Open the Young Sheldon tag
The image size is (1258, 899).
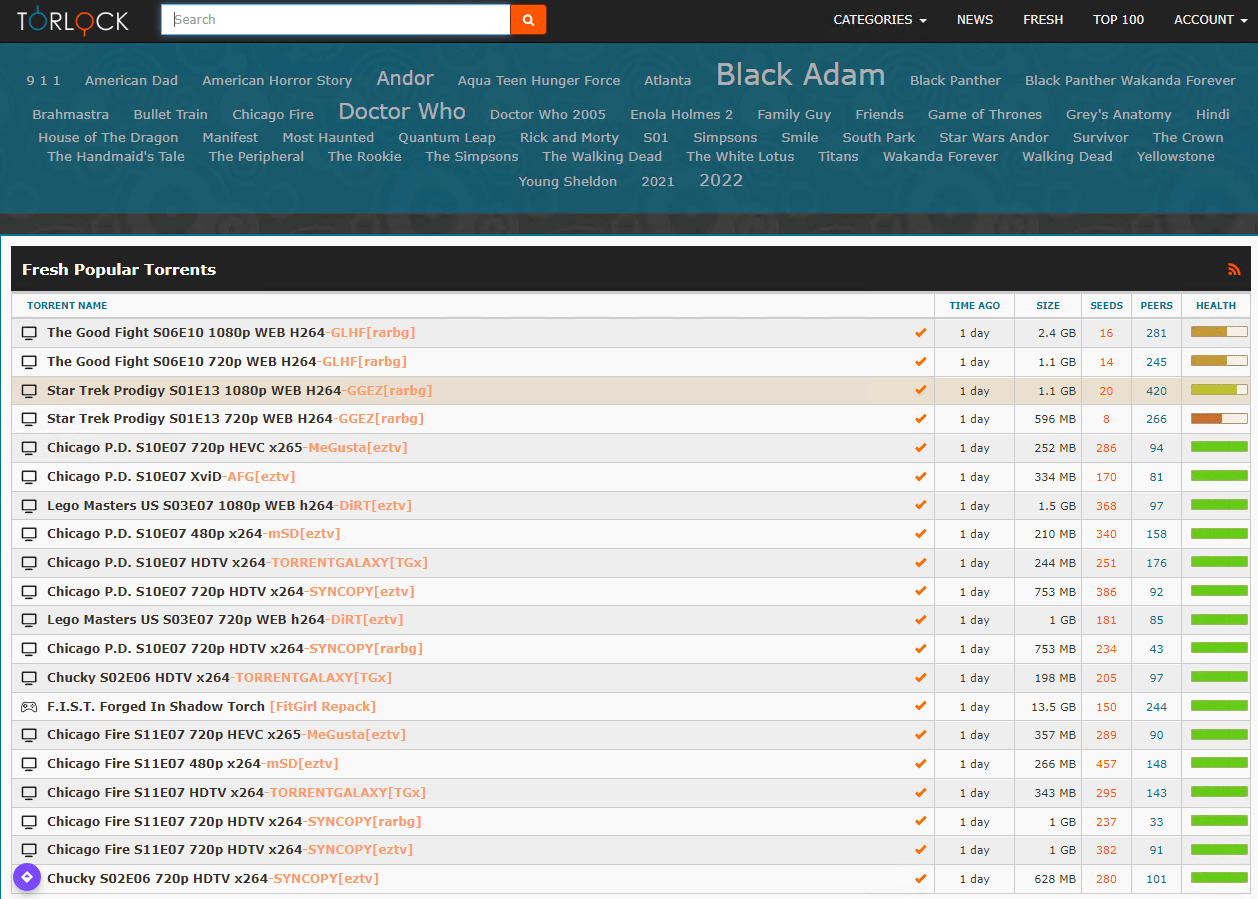click(568, 181)
